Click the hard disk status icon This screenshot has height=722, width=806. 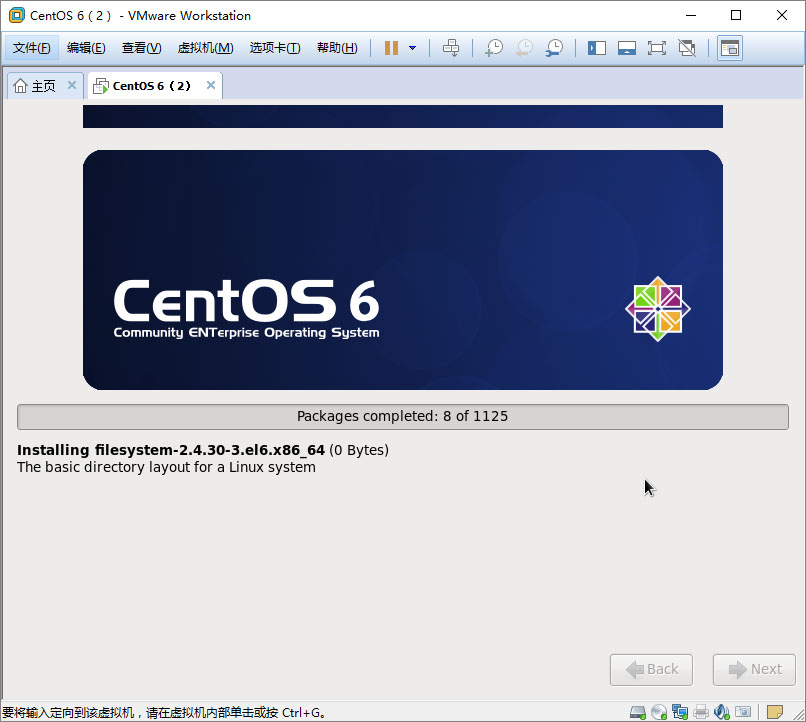pyautogui.click(x=637, y=712)
